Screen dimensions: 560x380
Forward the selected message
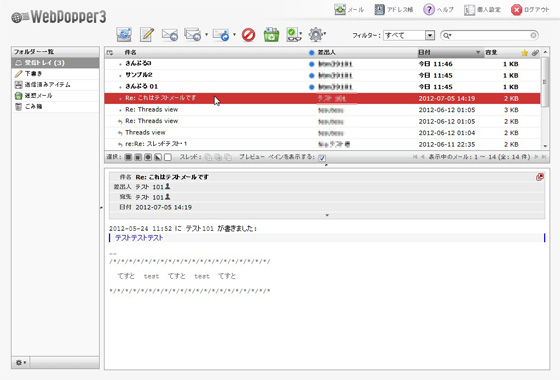221,35
